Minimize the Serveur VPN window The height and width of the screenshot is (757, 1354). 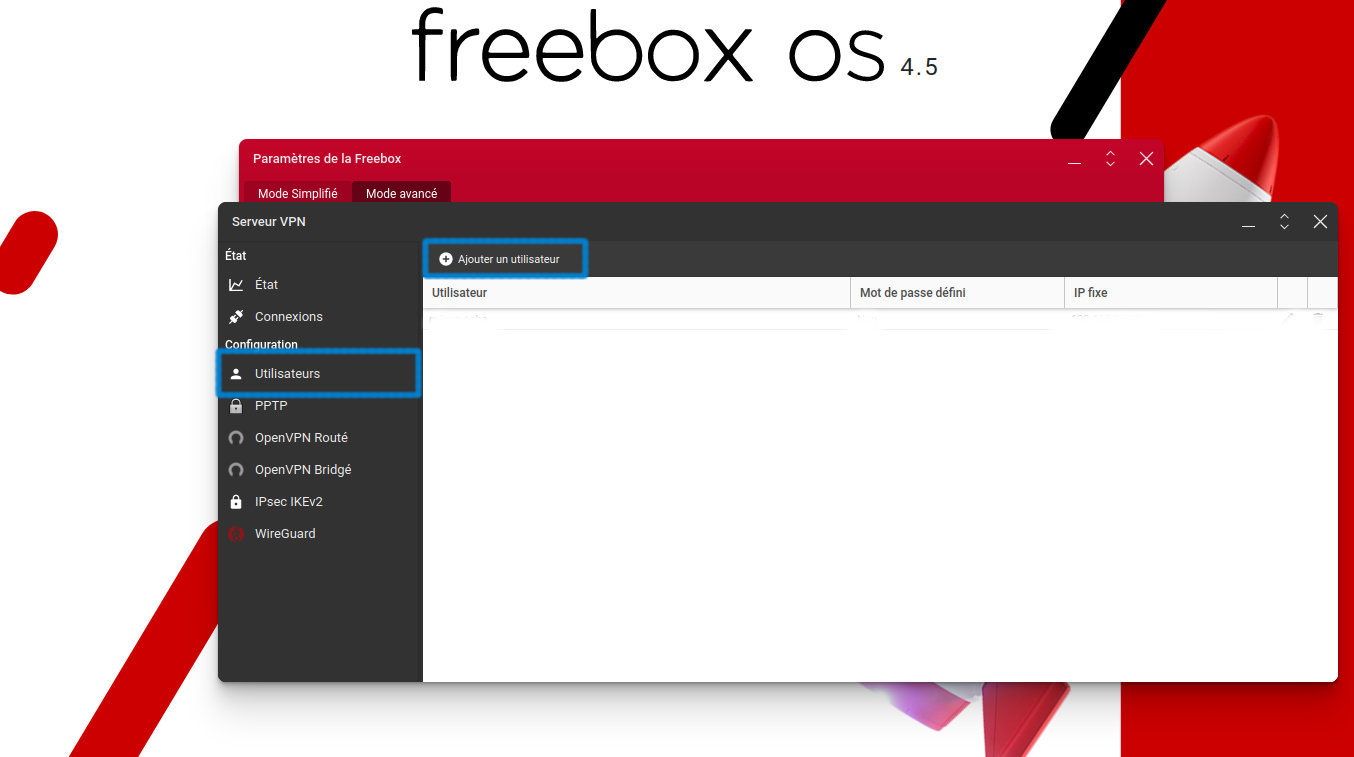(1249, 222)
